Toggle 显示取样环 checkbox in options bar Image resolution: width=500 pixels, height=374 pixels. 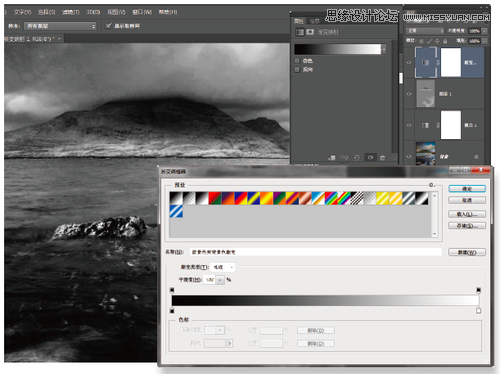pyautogui.click(x=108, y=26)
